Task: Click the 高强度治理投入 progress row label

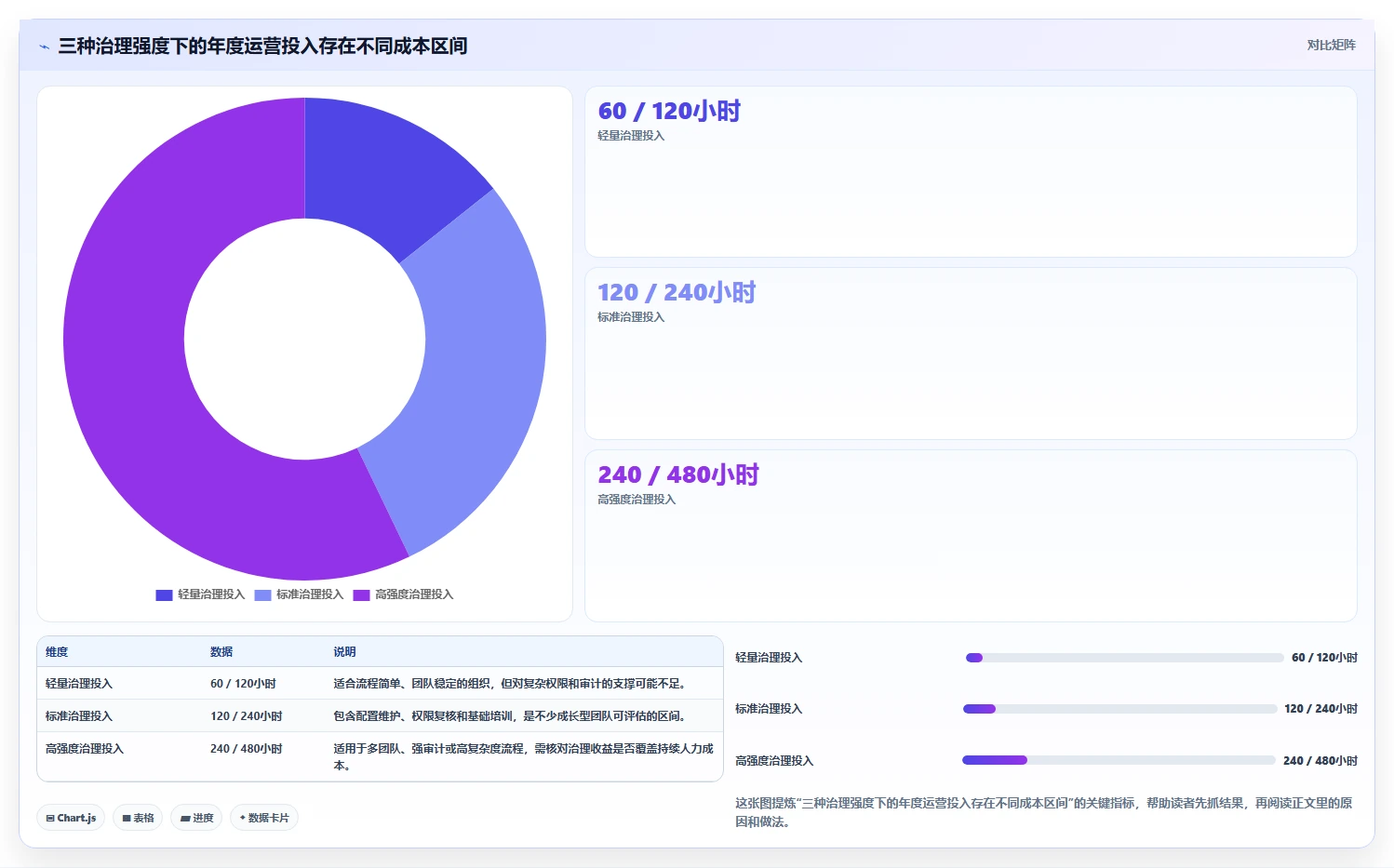Action: [x=774, y=761]
